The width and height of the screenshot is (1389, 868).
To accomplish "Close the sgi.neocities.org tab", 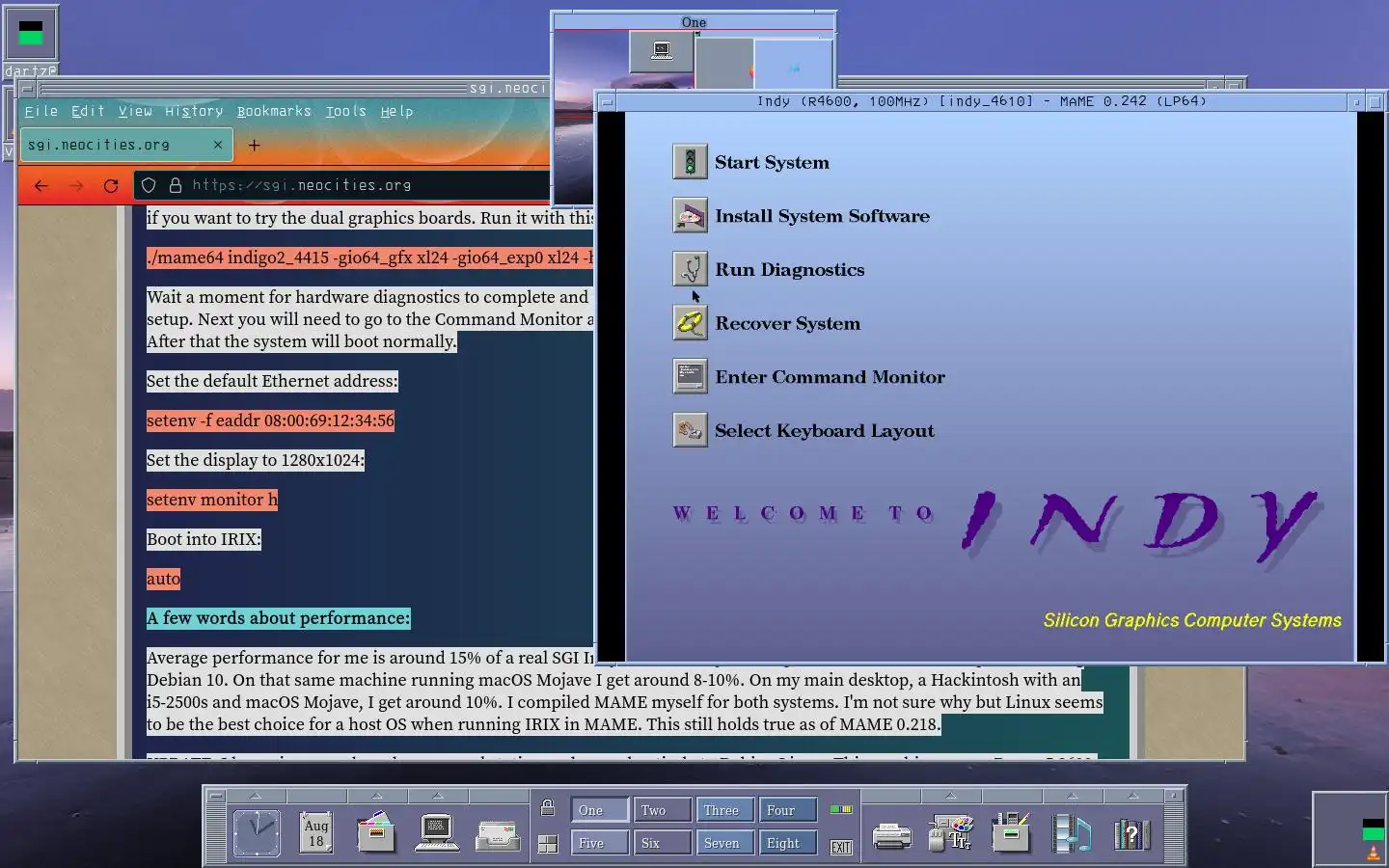I will tap(218, 145).
